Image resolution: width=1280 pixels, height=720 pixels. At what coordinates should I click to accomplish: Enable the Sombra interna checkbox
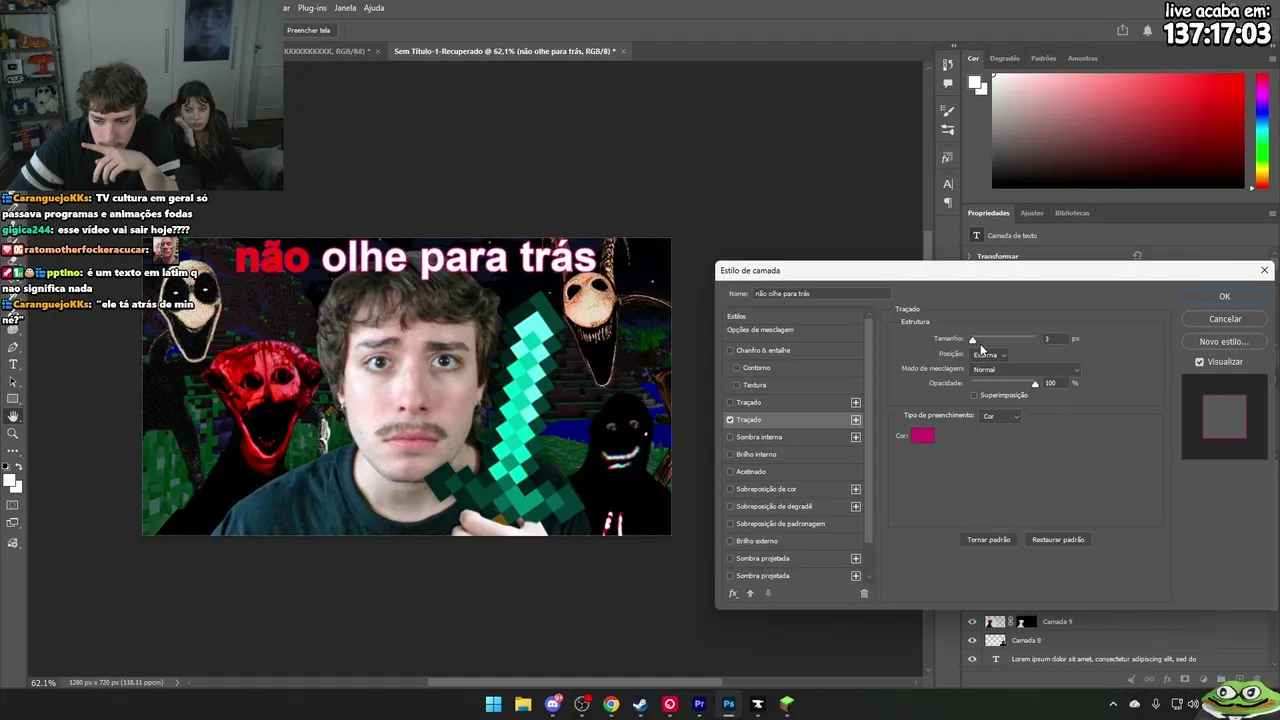[730, 437]
